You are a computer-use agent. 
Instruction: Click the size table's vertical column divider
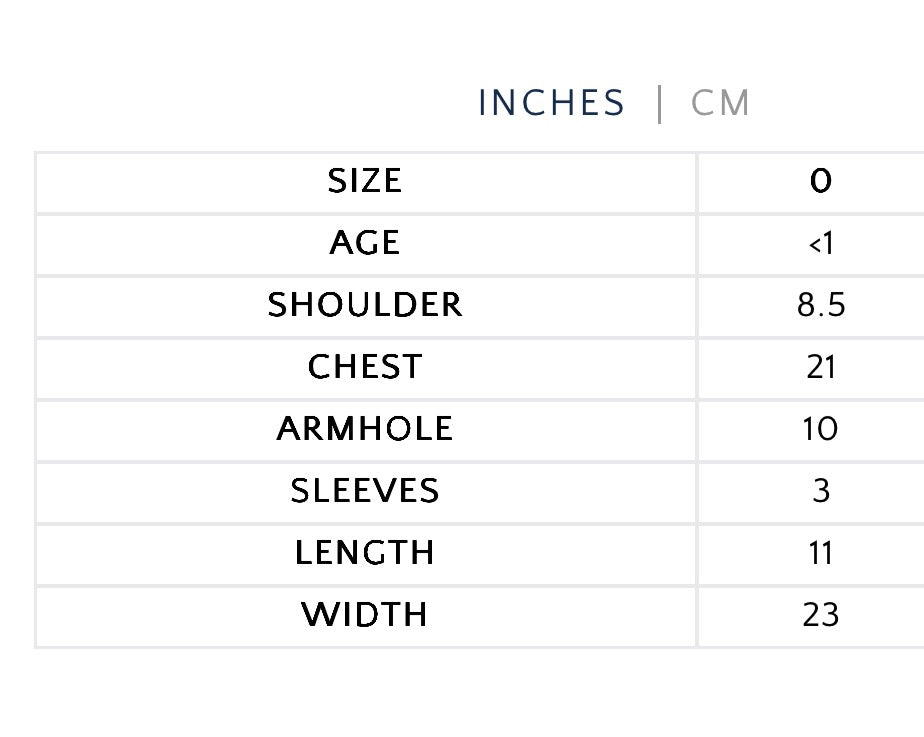tap(697, 400)
